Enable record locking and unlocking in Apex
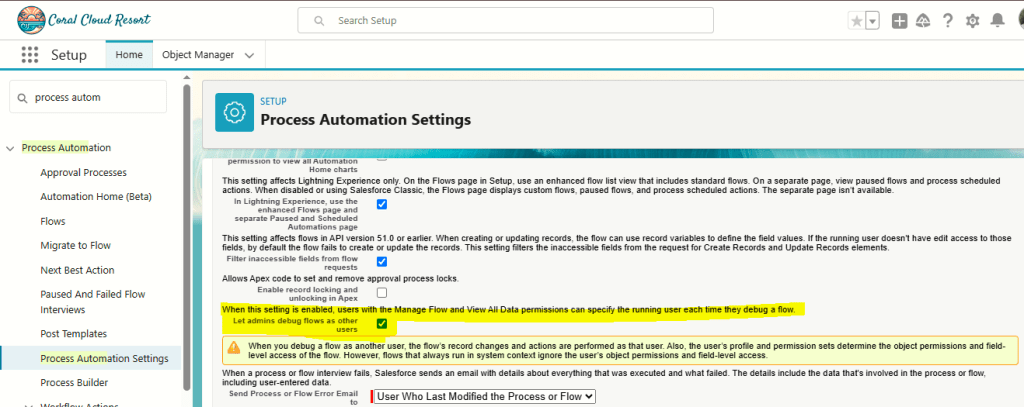Image resolution: width=1024 pixels, height=407 pixels. (x=382, y=292)
